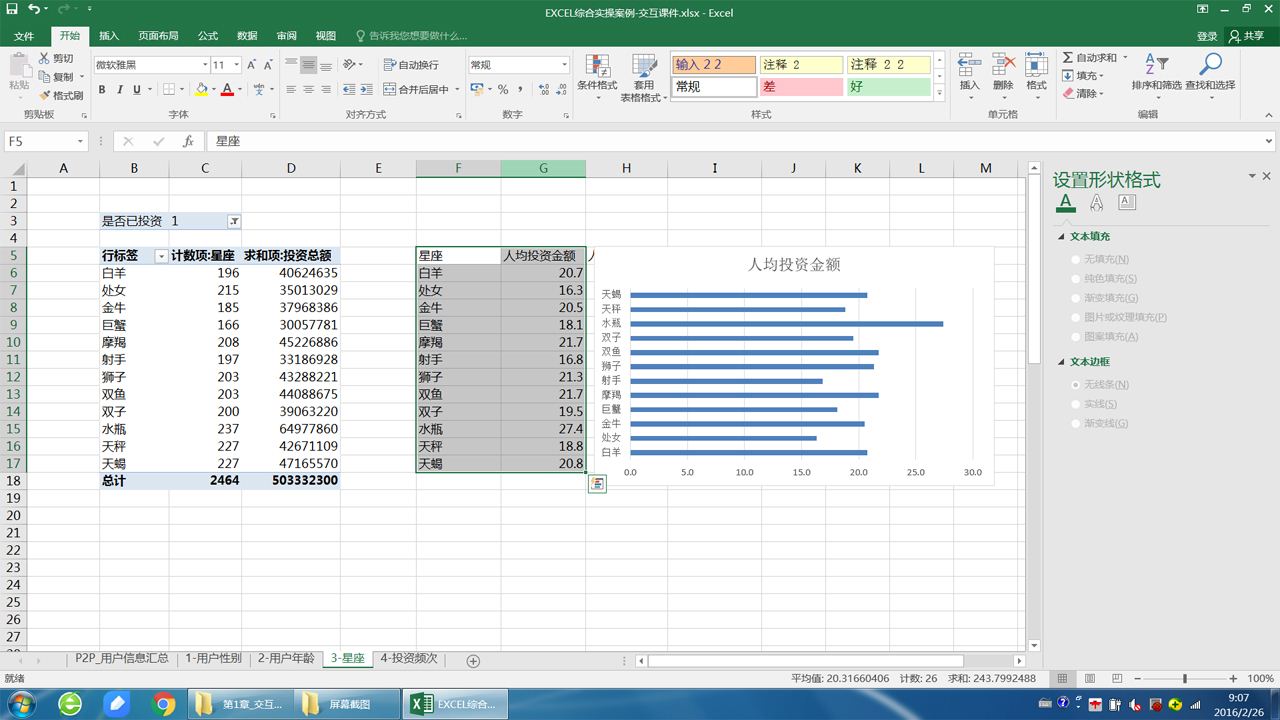1280x720 pixels.
Task: Open the number format dropdown 常规
Action: 564,65
